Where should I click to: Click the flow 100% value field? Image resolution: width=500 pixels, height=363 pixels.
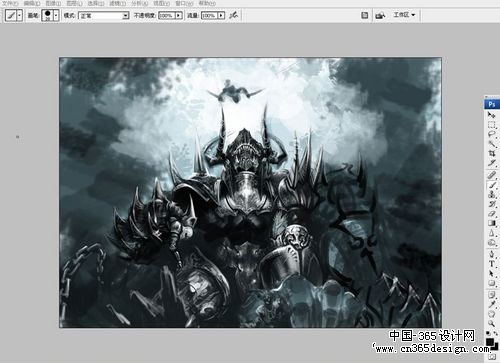point(209,15)
